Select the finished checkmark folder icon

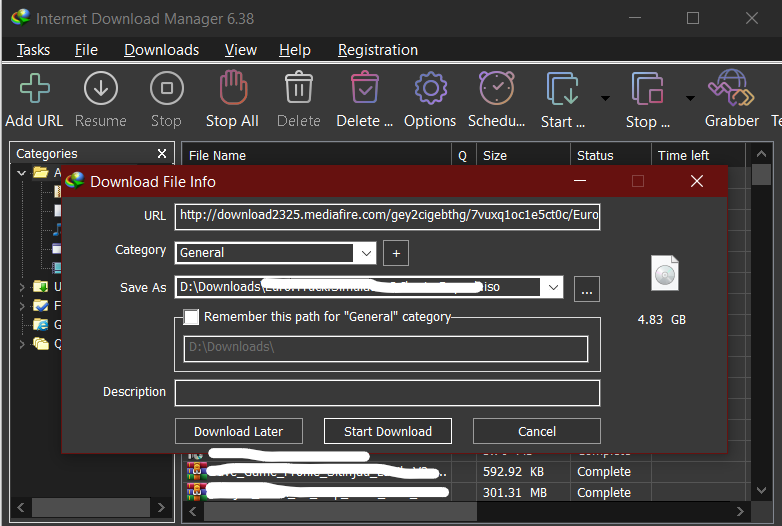[x=40, y=306]
